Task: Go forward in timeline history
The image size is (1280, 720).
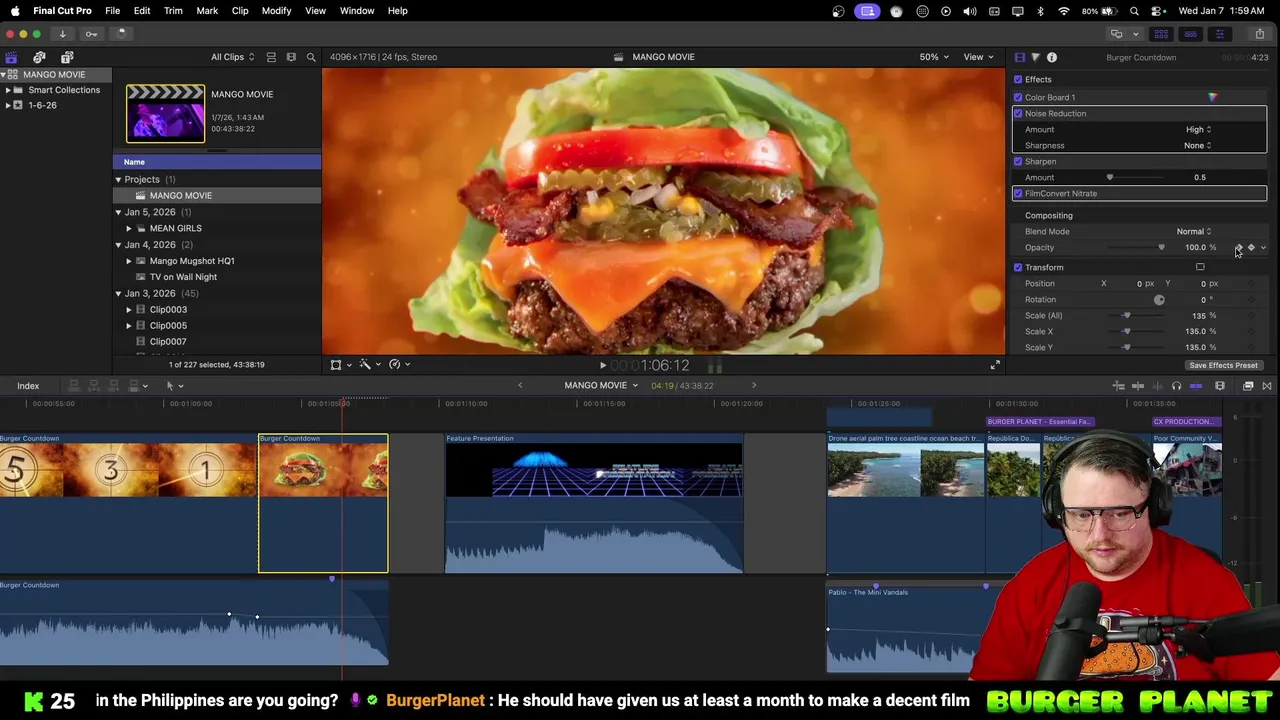Action: (x=754, y=385)
